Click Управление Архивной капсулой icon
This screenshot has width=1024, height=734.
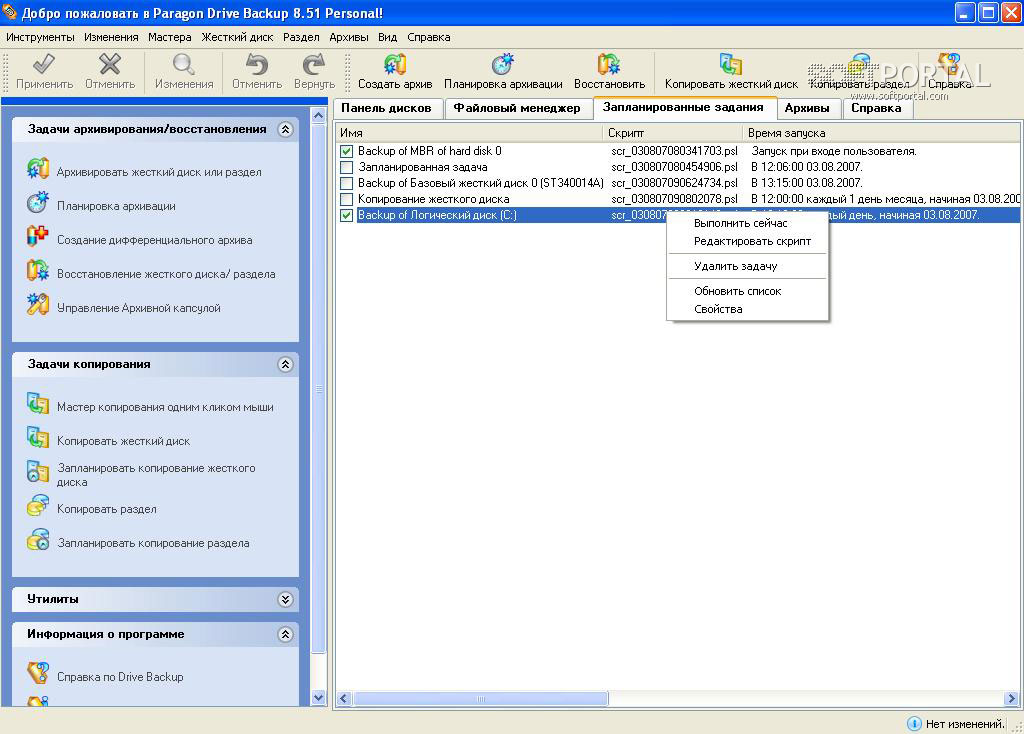pos(38,304)
